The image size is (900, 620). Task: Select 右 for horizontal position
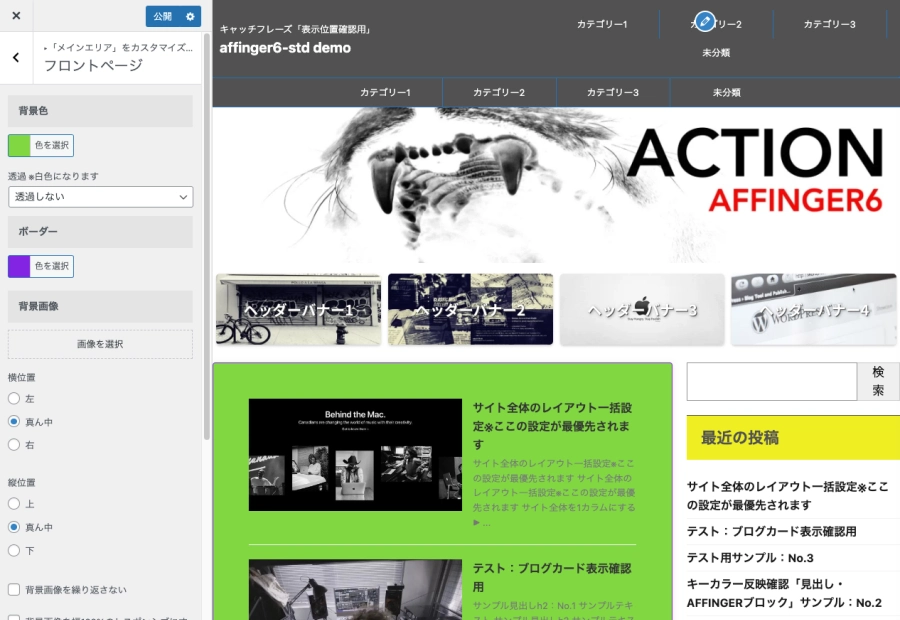pyautogui.click(x=14, y=444)
